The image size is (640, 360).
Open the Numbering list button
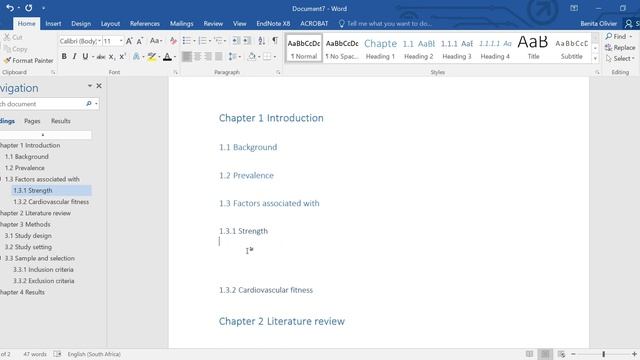click(x=202, y=40)
